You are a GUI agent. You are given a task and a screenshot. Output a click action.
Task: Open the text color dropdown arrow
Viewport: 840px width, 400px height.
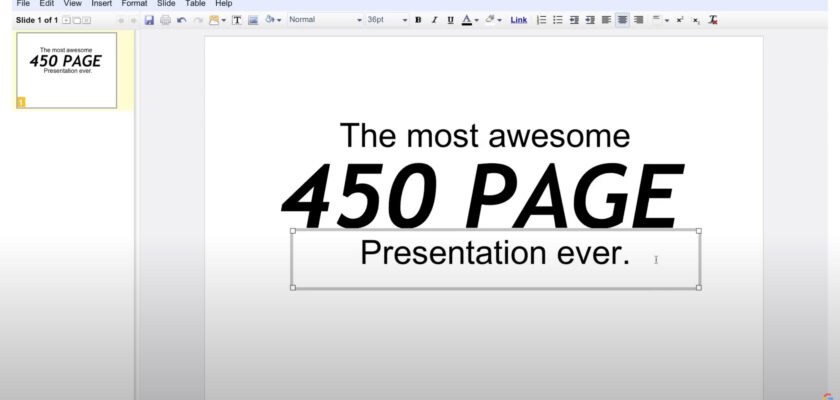(476, 20)
